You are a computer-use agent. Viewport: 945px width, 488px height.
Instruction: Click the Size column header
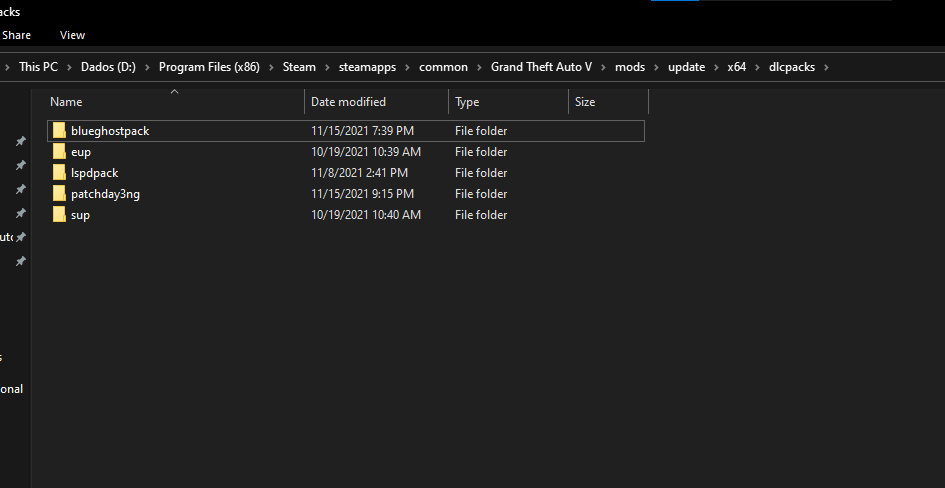point(585,102)
